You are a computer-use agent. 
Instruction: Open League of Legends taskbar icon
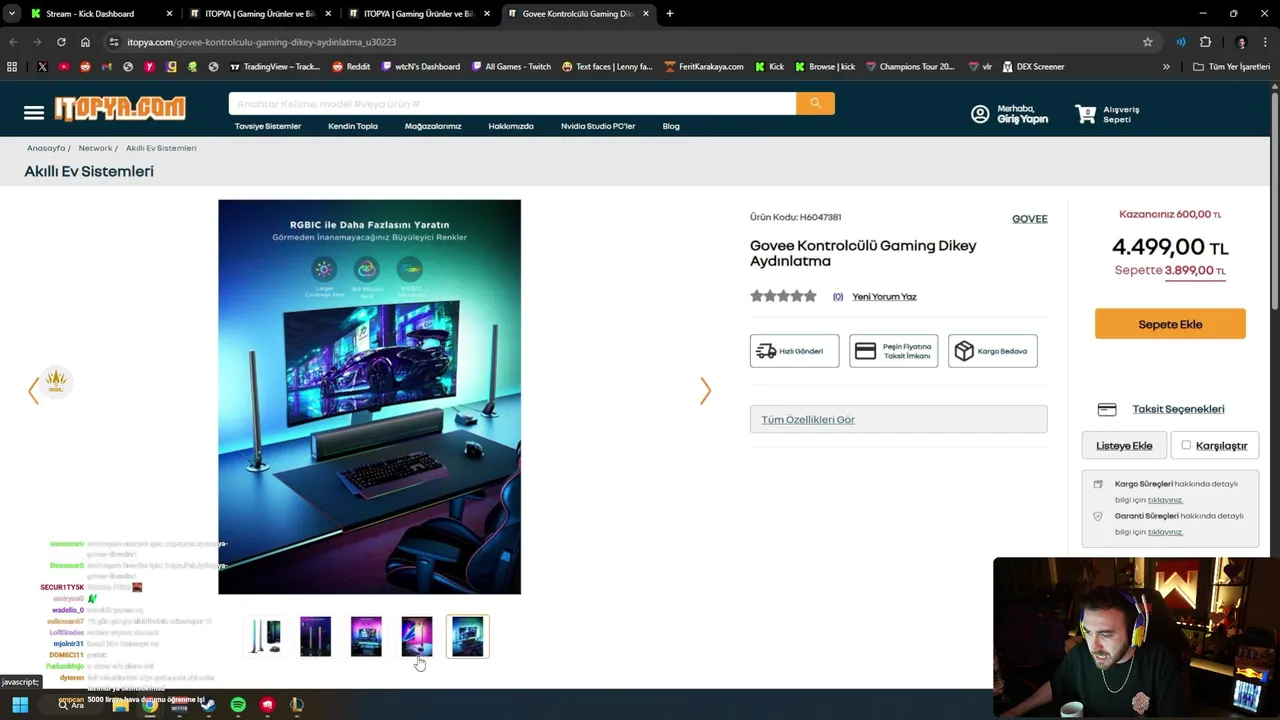(x=297, y=705)
